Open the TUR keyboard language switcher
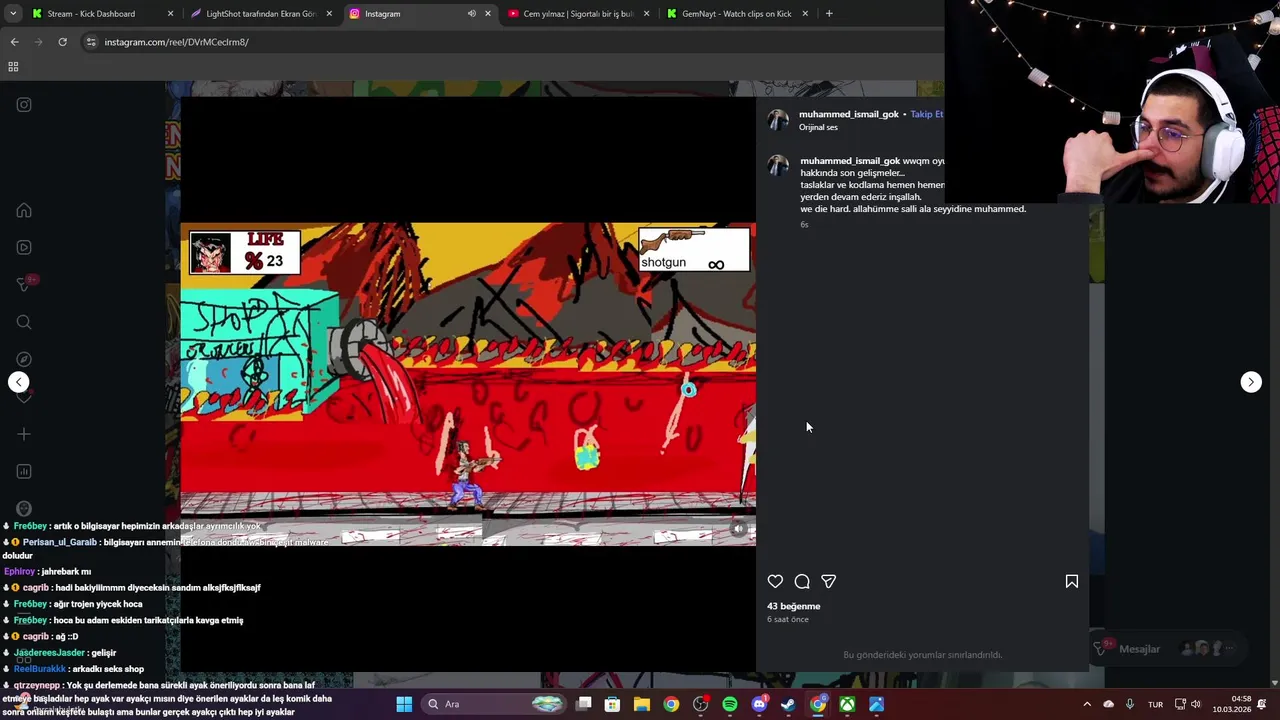 coord(1155,704)
